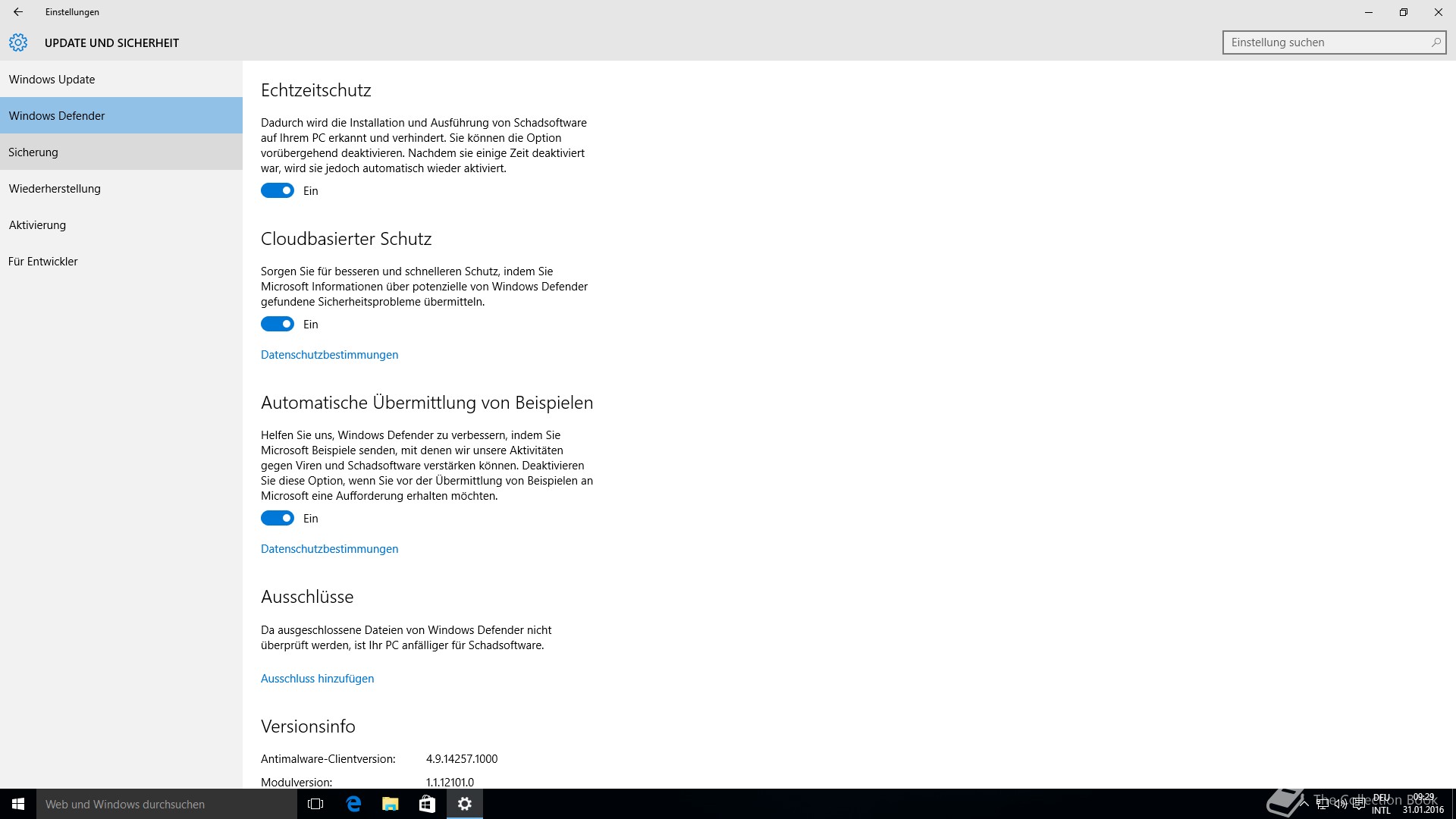This screenshot has width=1456, height=819.
Task: Disable Cloudbasierter Schutz switch
Action: point(278,324)
